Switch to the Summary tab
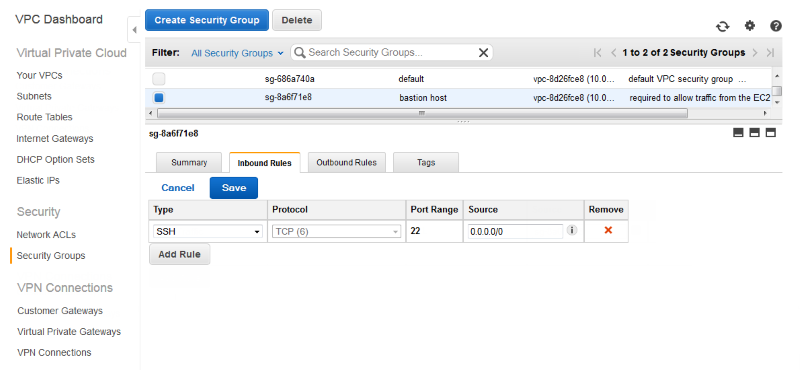The image size is (800, 370). point(189,162)
